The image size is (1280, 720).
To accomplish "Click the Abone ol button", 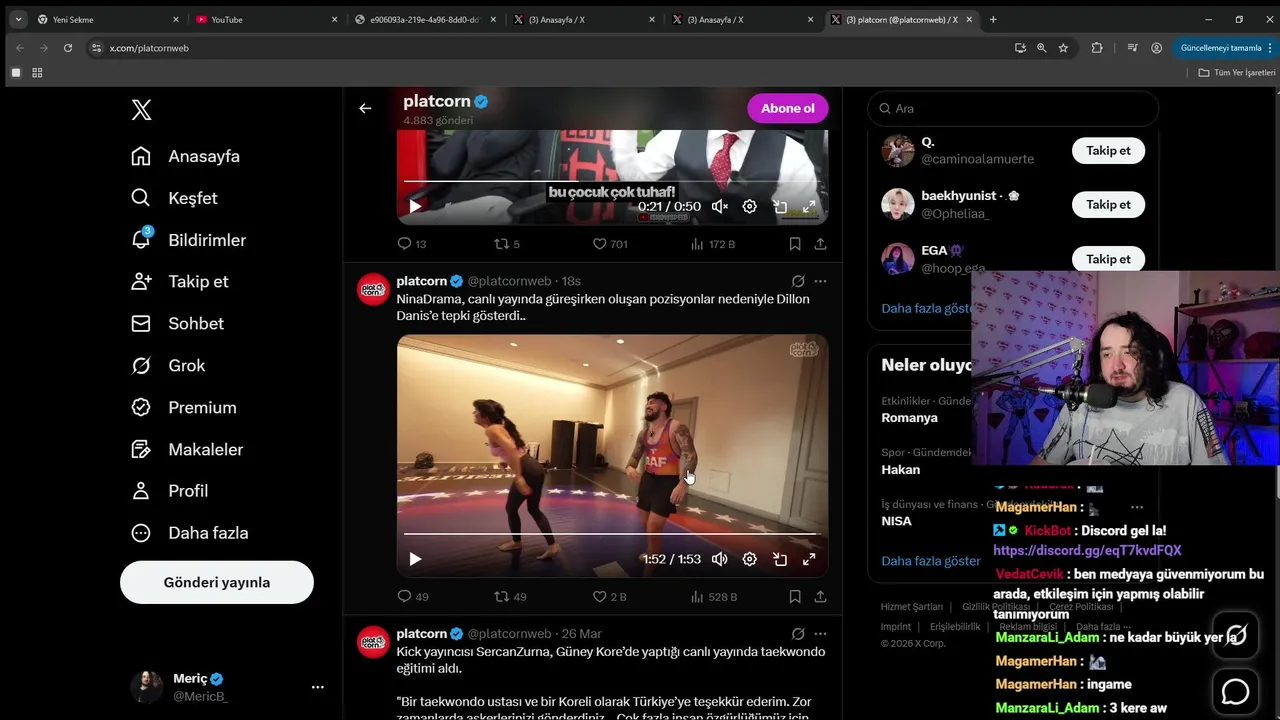I will pyautogui.click(x=788, y=108).
